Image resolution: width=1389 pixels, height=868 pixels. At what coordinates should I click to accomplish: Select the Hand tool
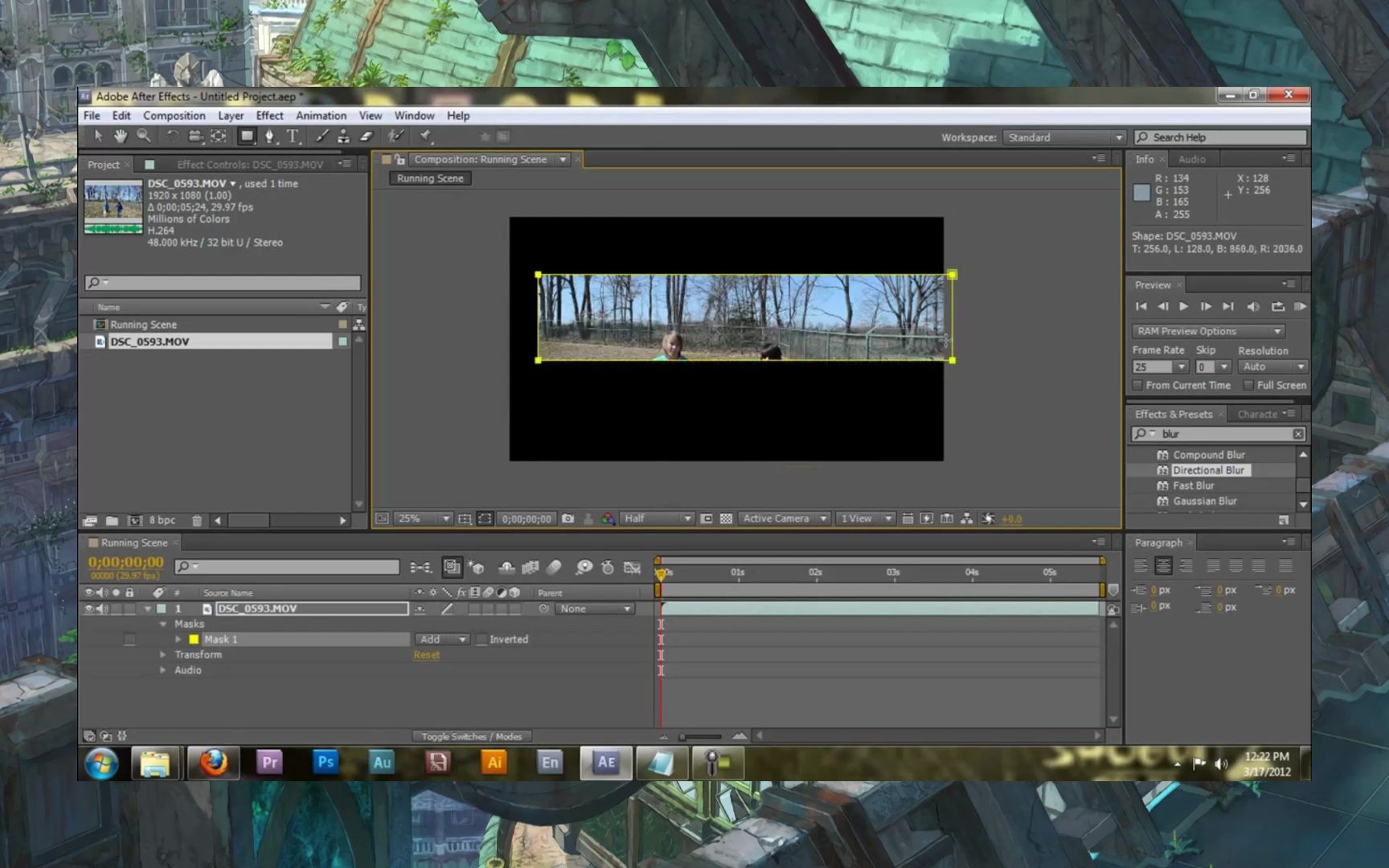tap(120, 137)
